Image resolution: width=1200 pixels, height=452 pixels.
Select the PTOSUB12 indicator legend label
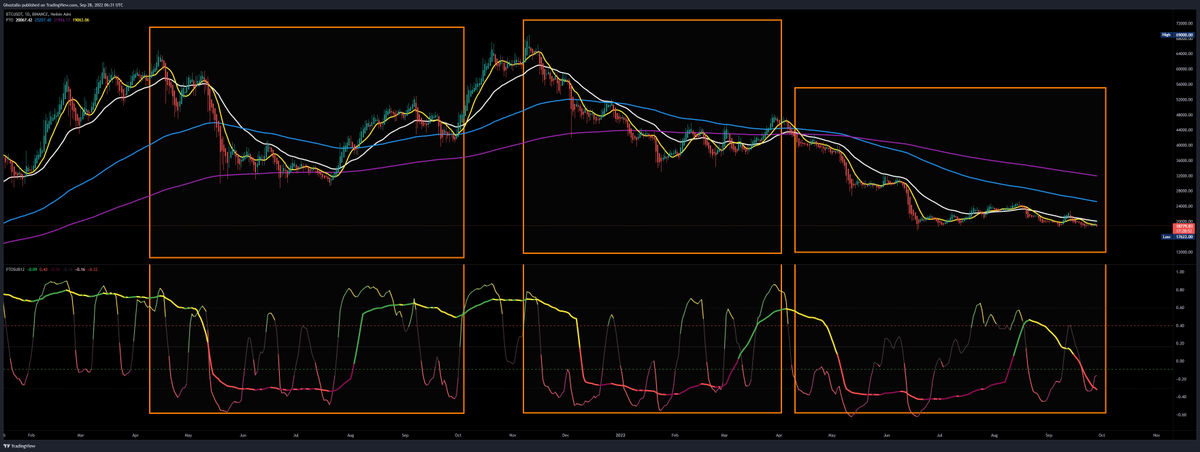coord(15,269)
